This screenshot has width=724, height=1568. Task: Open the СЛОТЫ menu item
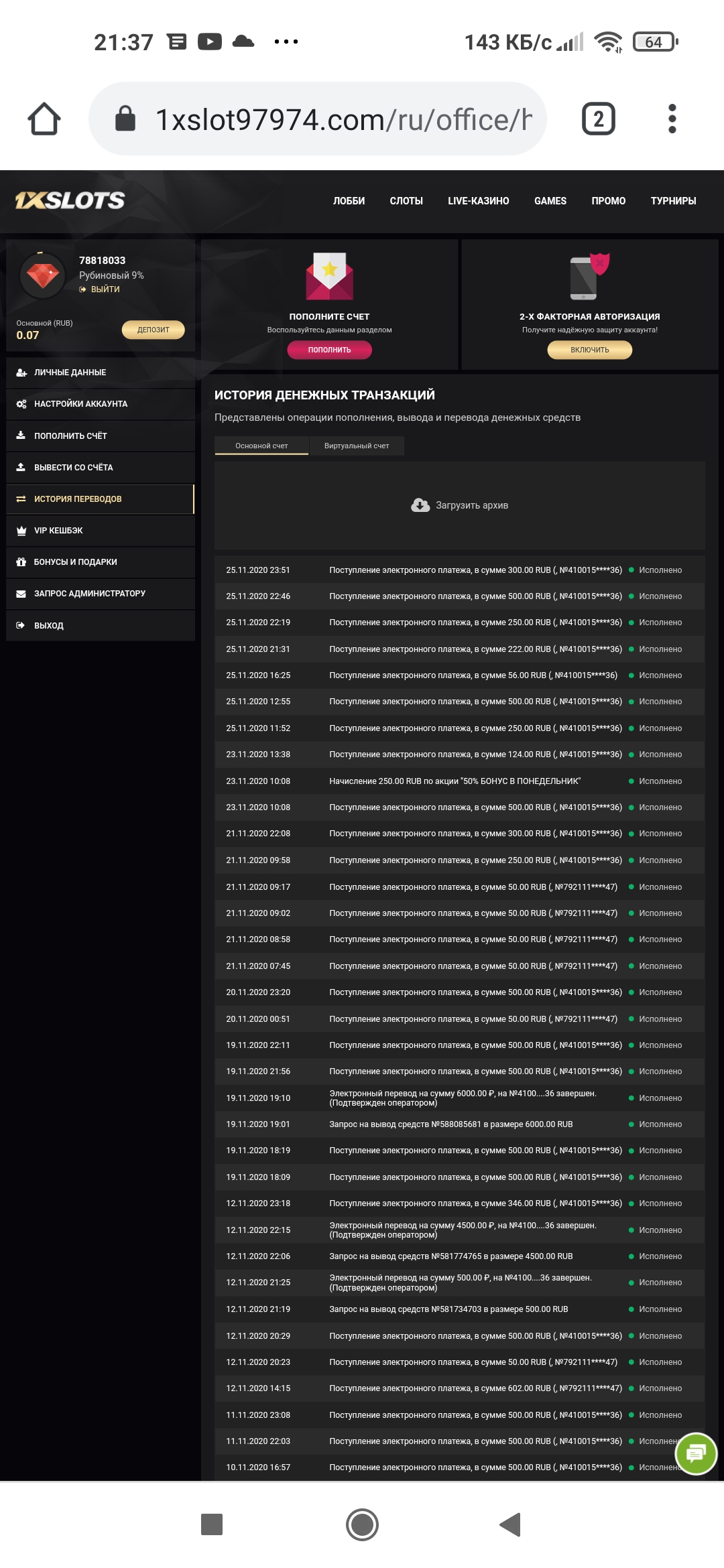[406, 201]
